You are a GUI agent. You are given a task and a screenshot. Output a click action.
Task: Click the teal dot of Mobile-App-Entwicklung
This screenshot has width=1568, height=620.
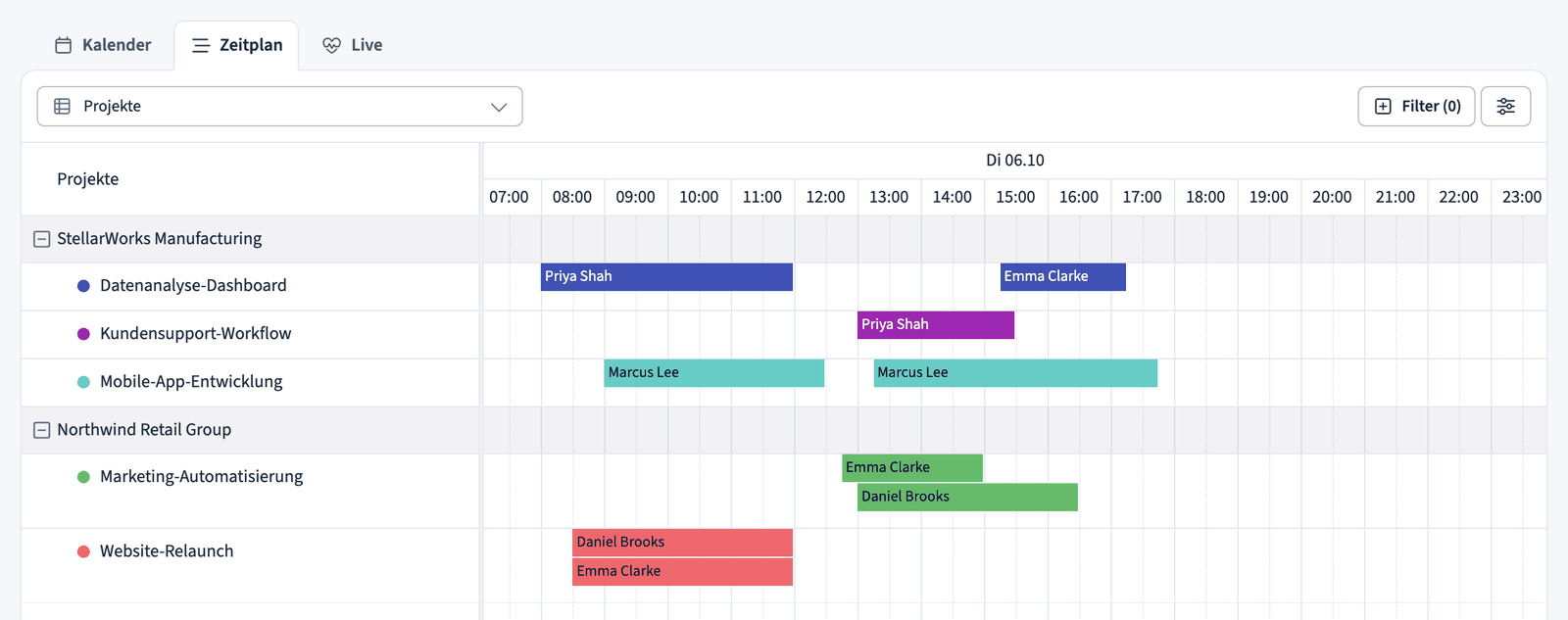click(x=83, y=382)
